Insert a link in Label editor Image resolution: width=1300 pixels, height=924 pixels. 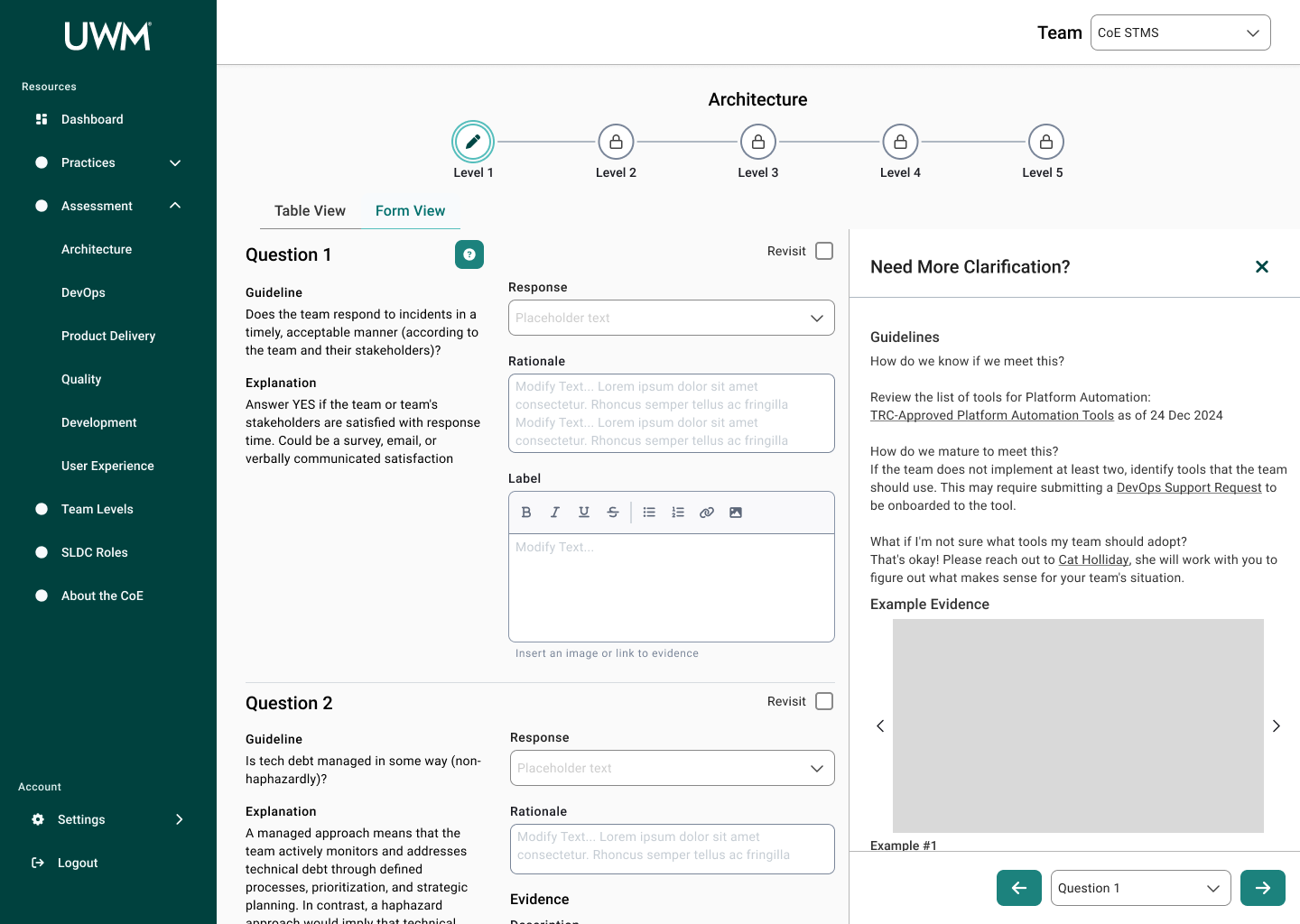point(707,513)
